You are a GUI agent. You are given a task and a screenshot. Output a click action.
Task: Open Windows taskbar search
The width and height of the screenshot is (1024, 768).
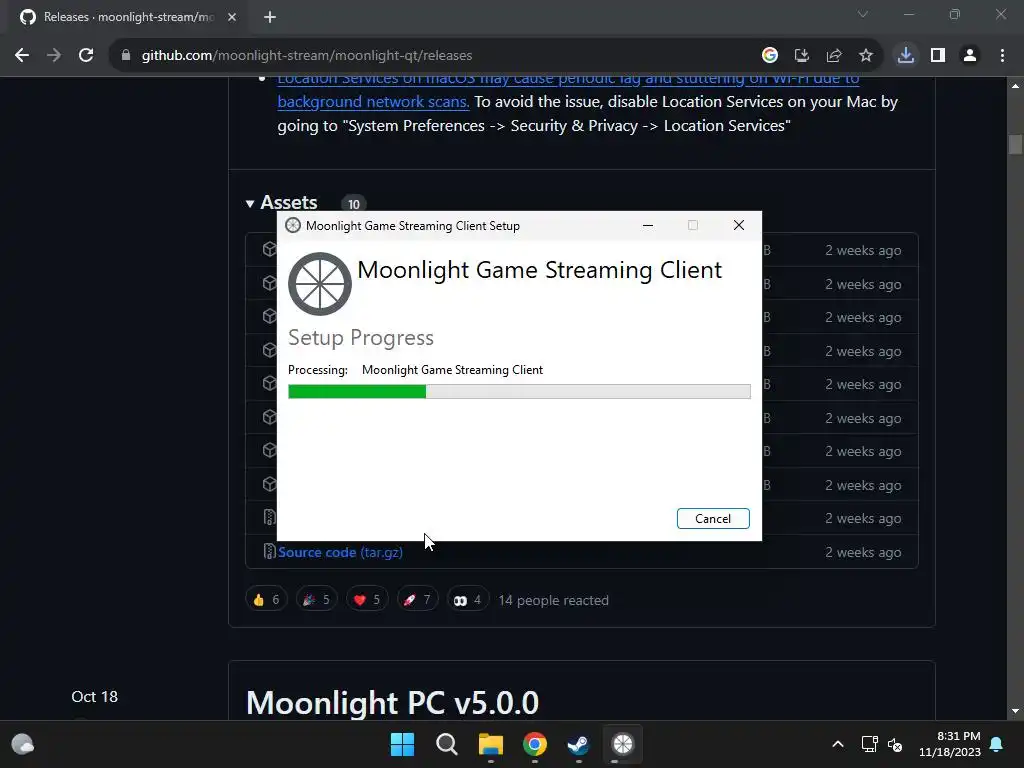point(447,744)
